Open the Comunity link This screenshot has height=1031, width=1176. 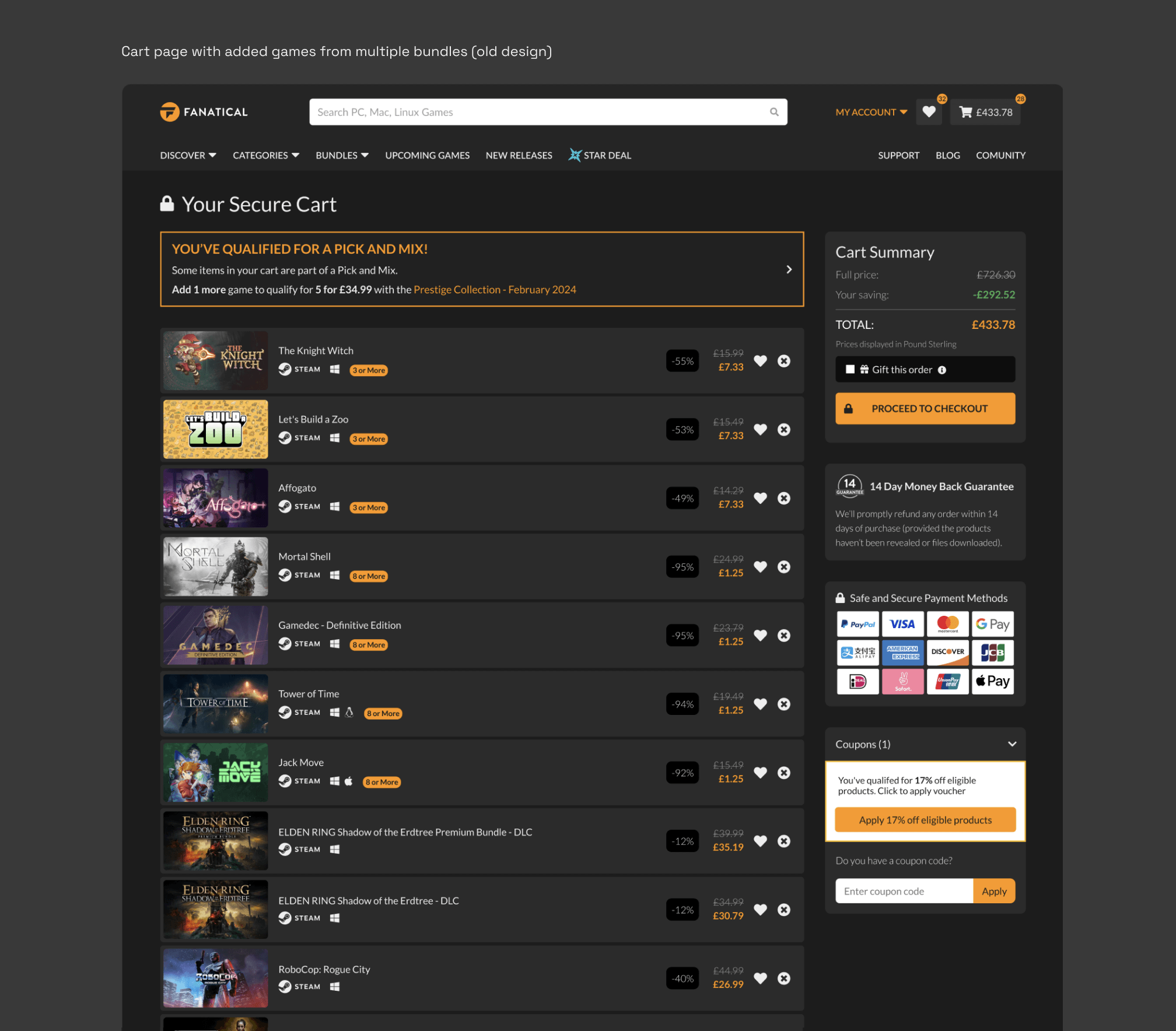pos(1000,155)
